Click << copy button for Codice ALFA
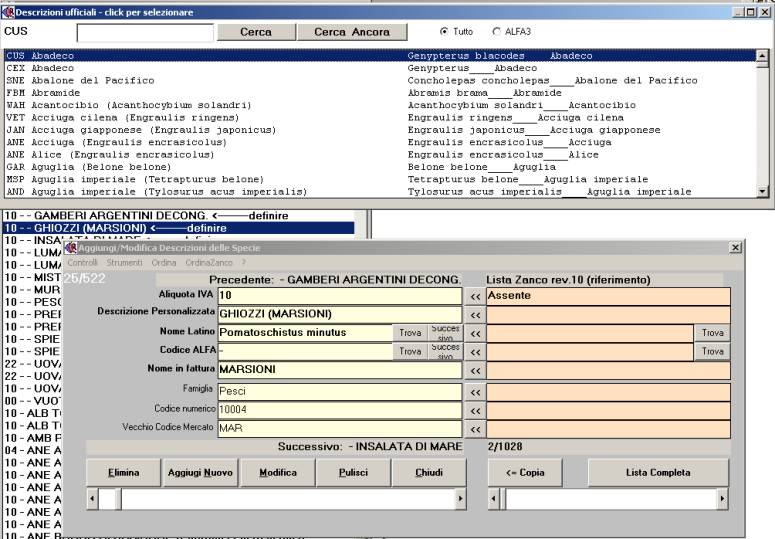The width and height of the screenshot is (775, 539). [x=475, y=352]
